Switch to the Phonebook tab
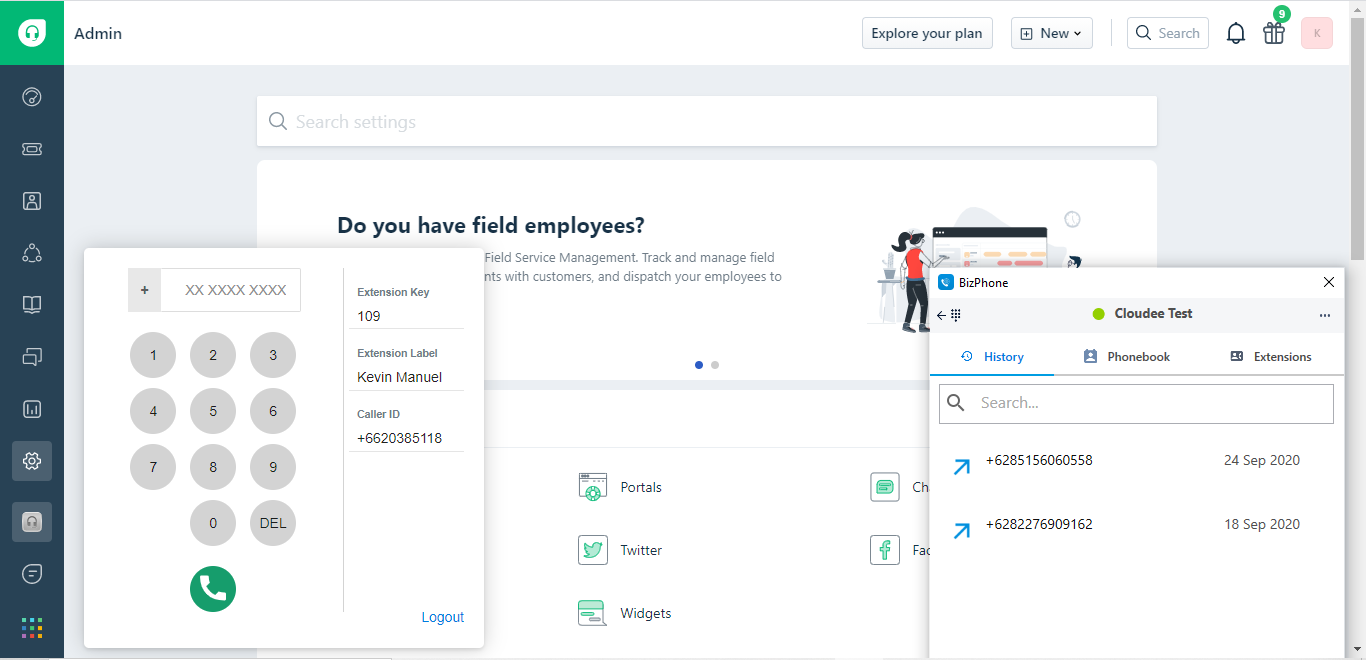This screenshot has height=660, width=1366. click(x=1126, y=355)
